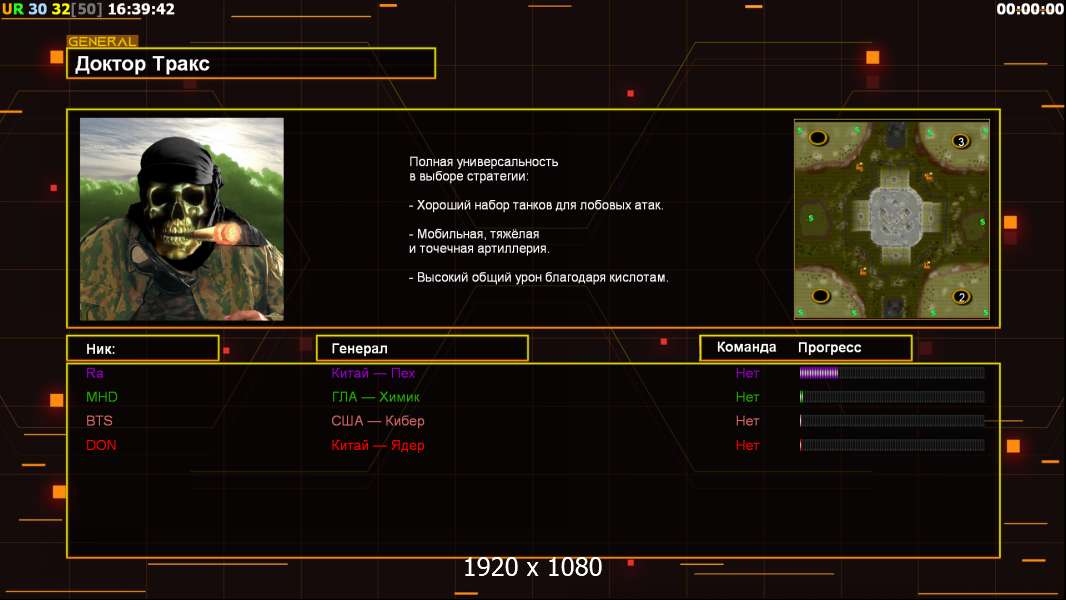Select player Ra in the list
The height and width of the screenshot is (600, 1066).
coord(94,373)
